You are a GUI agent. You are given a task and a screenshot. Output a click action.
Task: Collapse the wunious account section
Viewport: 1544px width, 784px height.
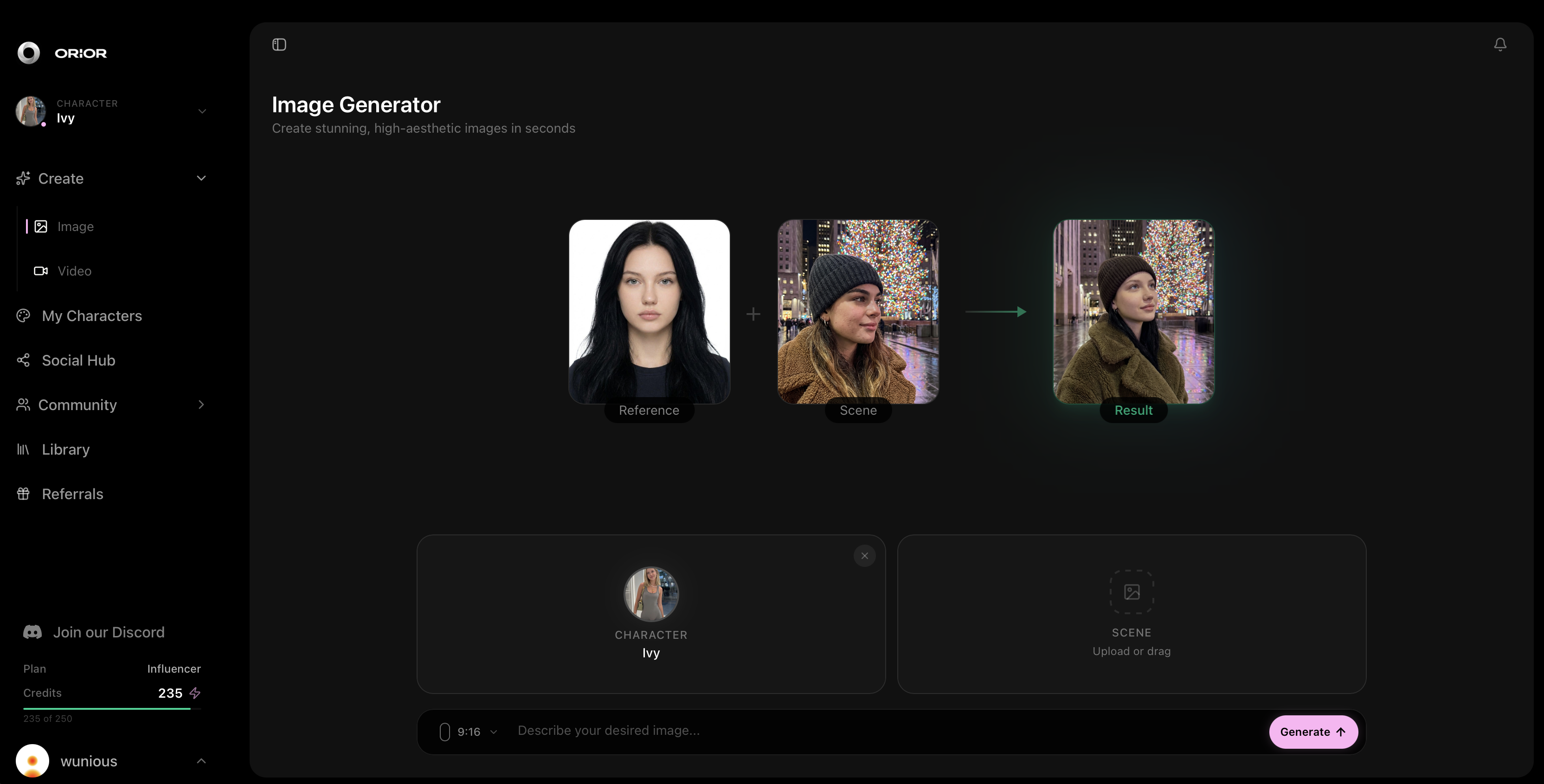point(201,761)
